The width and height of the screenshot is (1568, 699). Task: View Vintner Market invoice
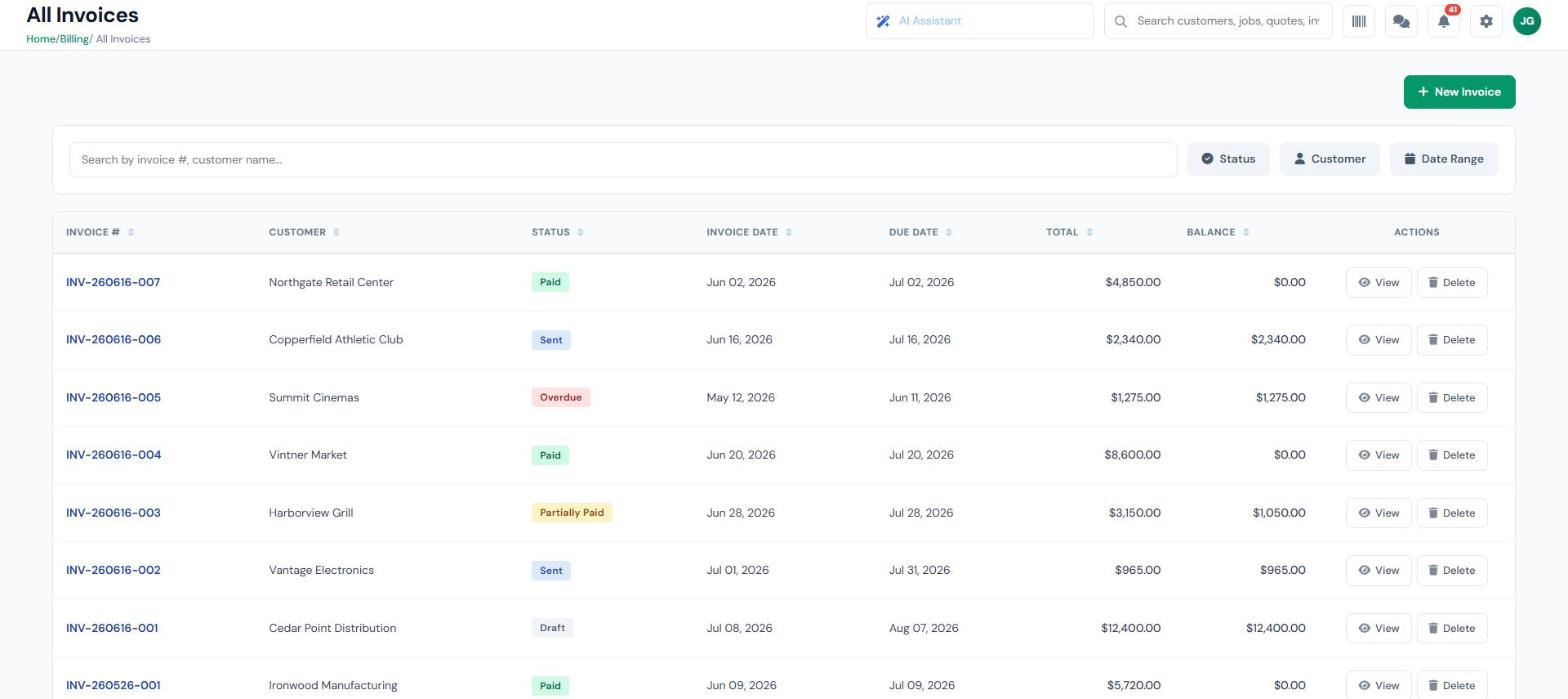tap(1378, 455)
